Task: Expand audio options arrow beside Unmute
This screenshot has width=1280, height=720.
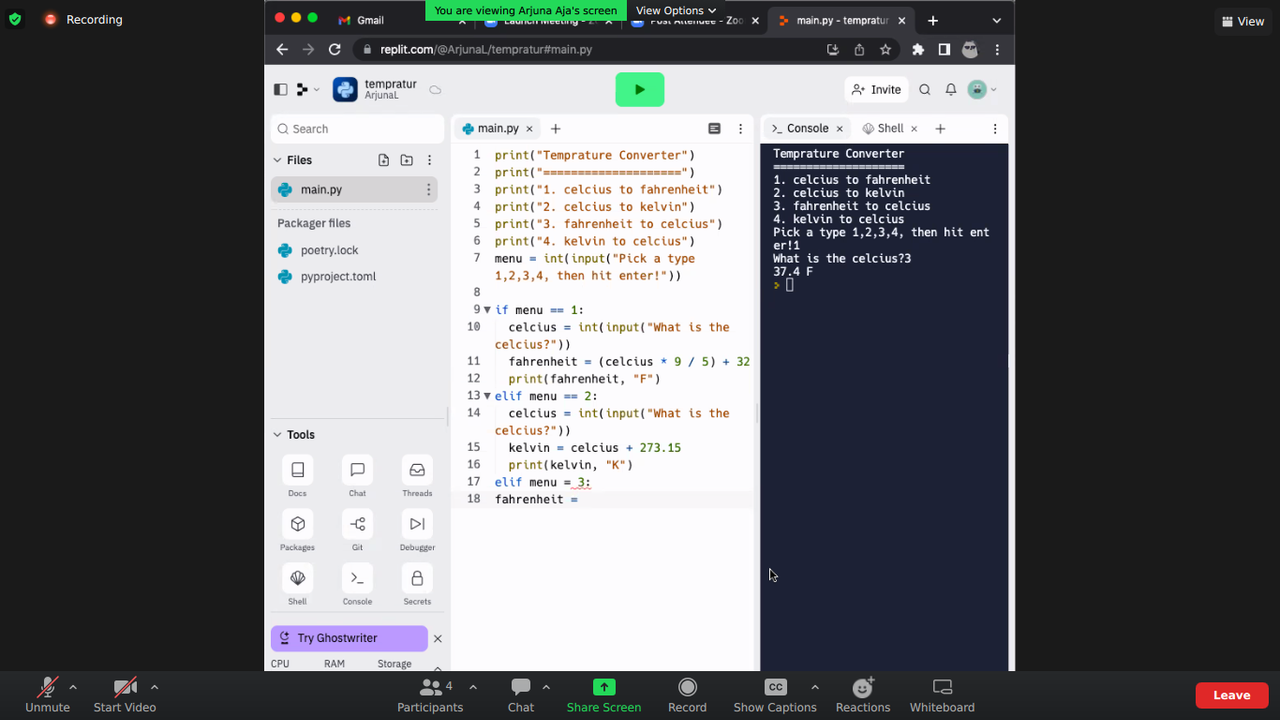Action: tap(73, 687)
